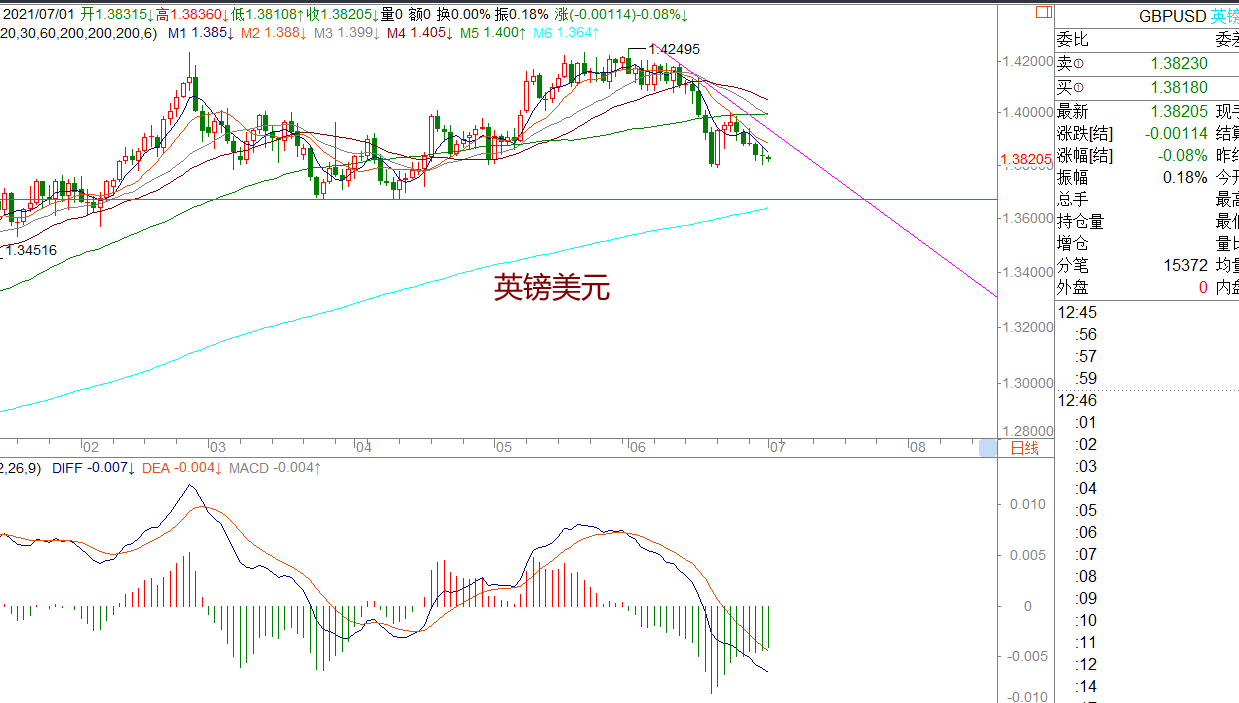Screen dimensions: 1239x703
Task: Click the M3 1.399 moving average label
Action: click(x=347, y=33)
